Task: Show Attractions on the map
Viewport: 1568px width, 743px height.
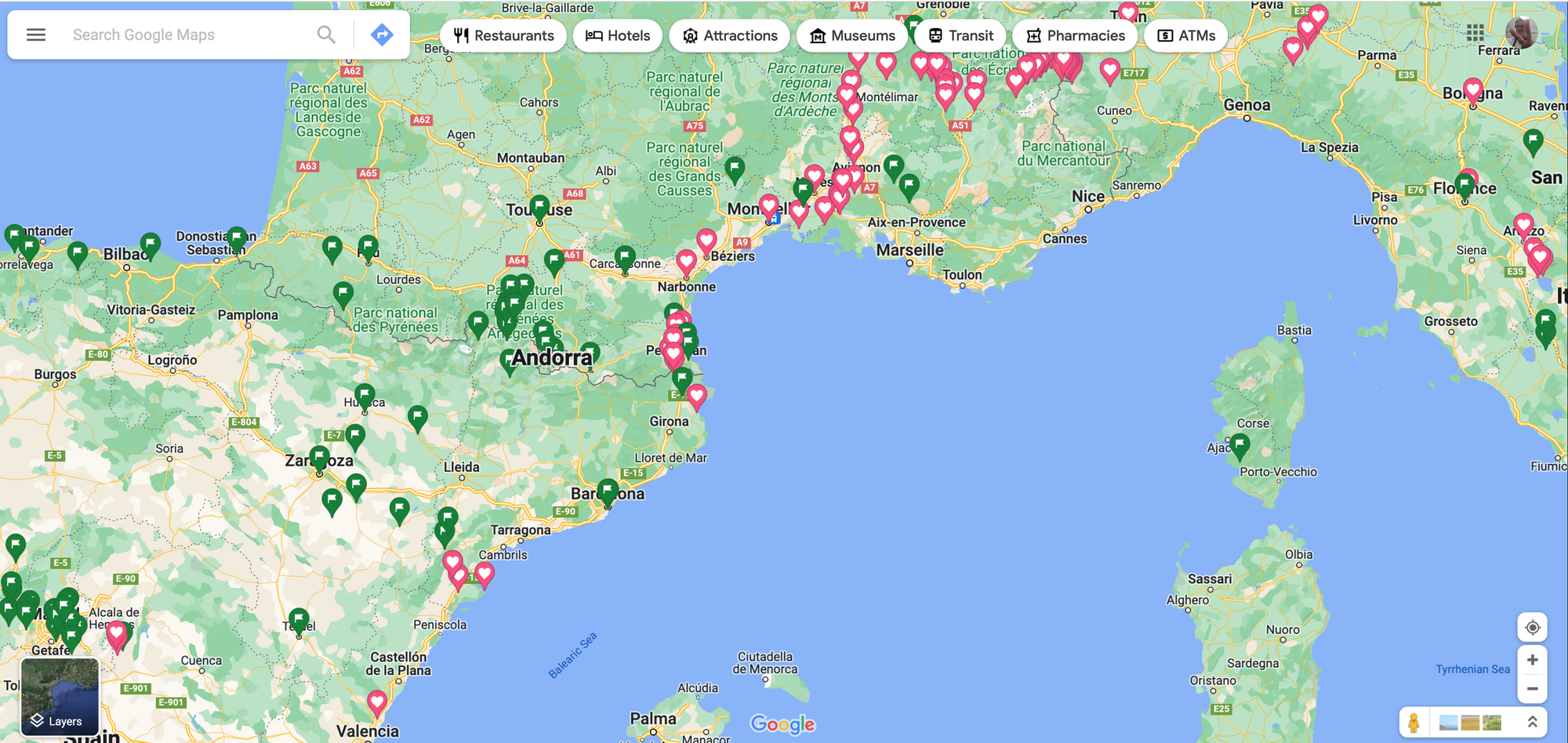Action: [x=730, y=35]
